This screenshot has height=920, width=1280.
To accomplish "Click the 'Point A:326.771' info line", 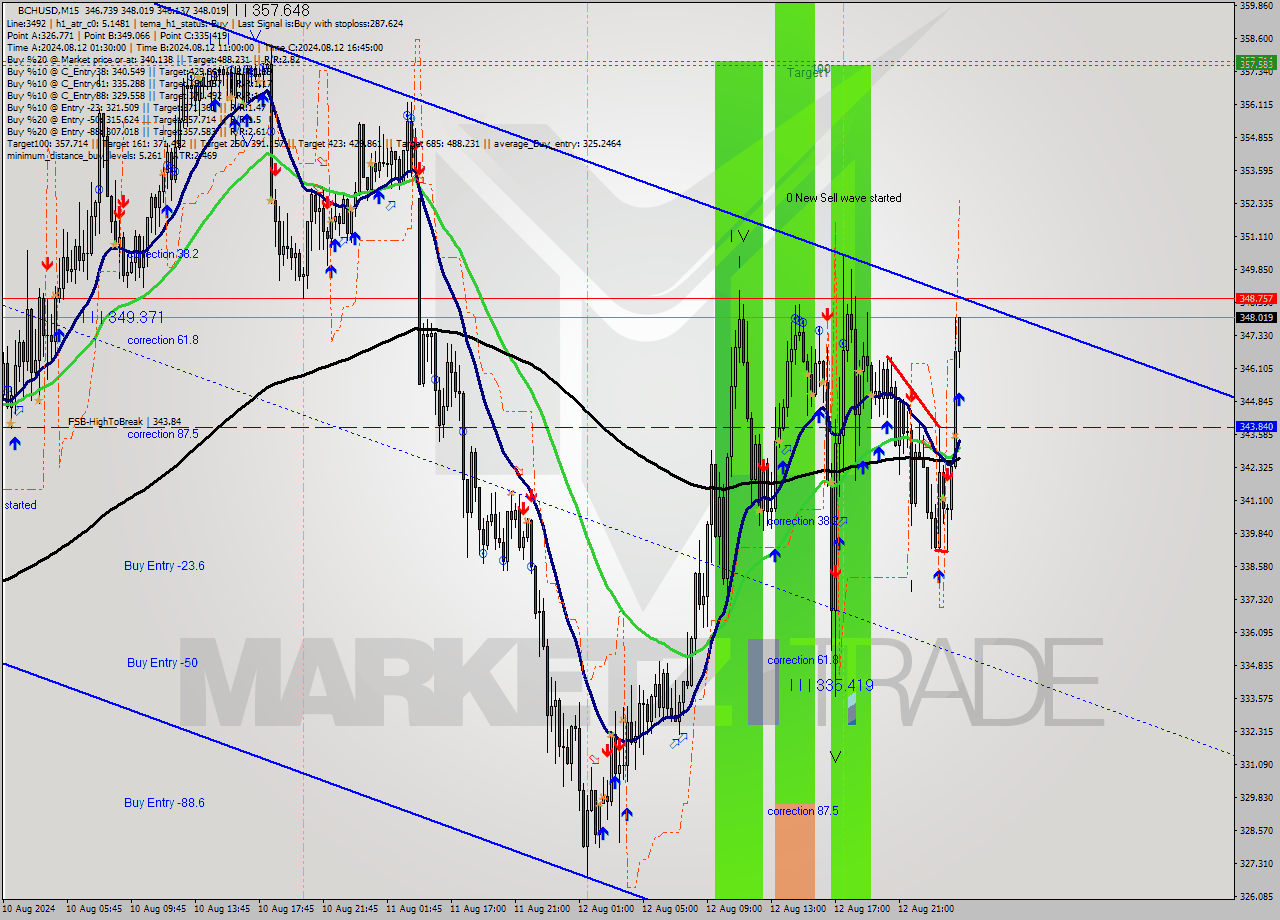I will [117, 35].
